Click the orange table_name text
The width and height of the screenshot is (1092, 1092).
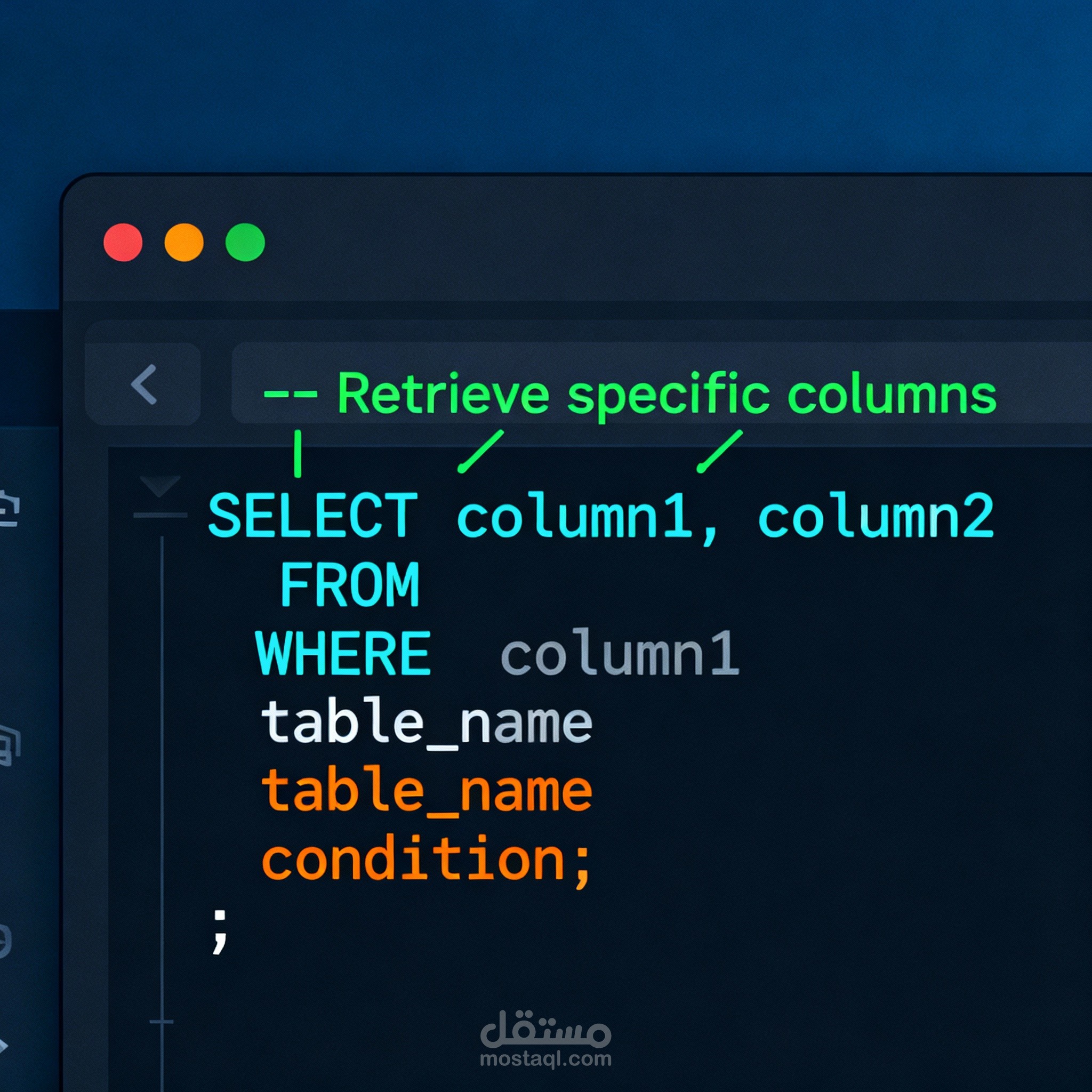pyautogui.click(x=426, y=791)
